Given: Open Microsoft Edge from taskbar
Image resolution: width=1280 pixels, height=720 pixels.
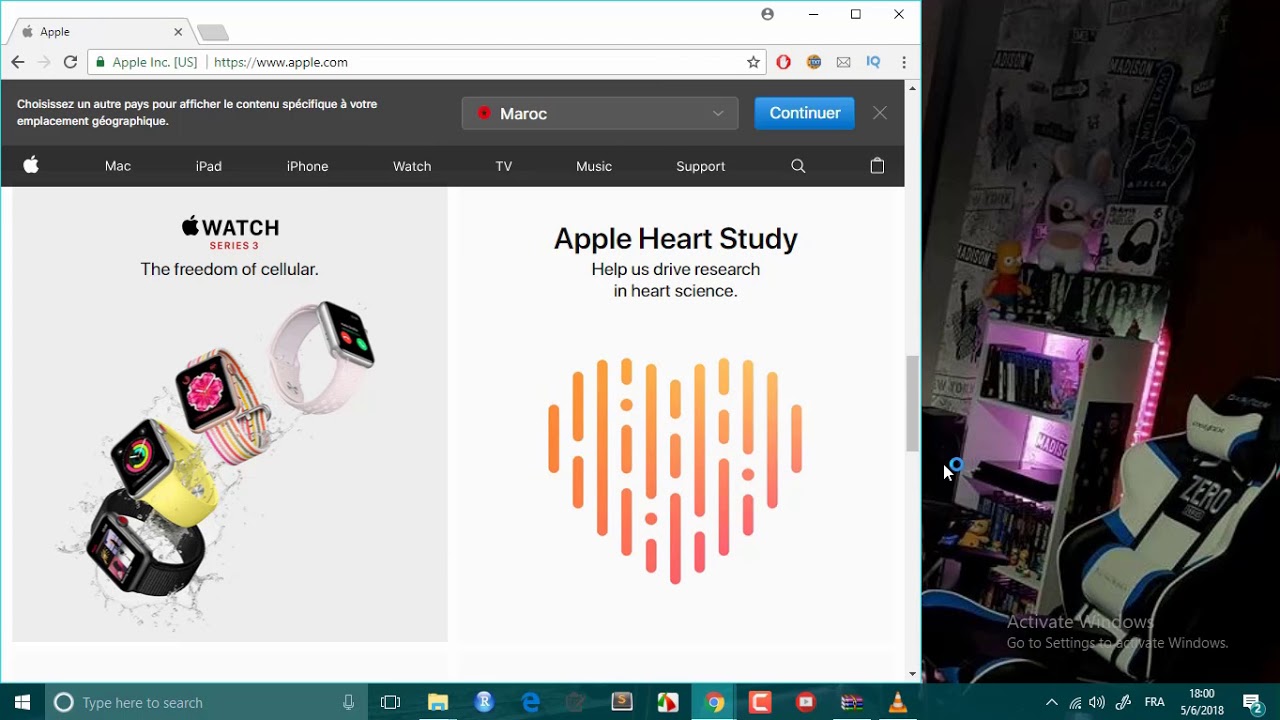Looking at the screenshot, I should tap(531, 702).
